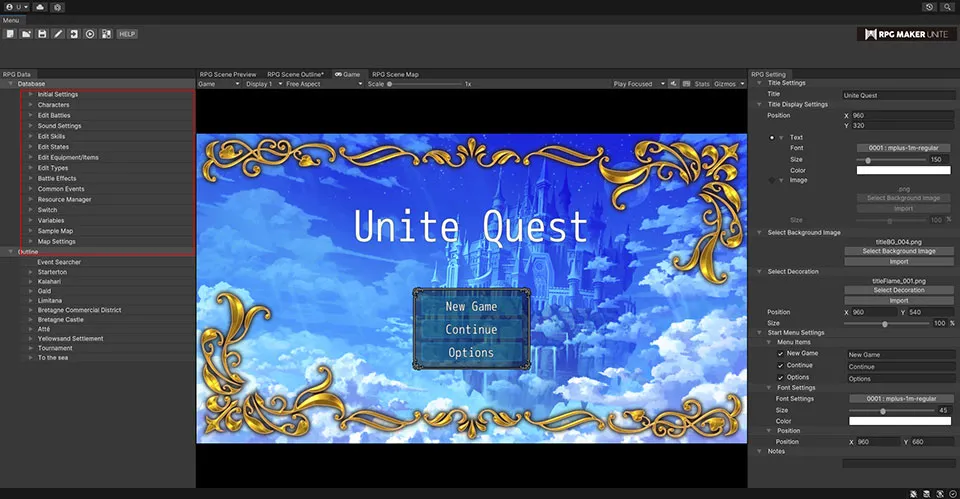Select the Image radio button for title display
The height and width of the screenshot is (499, 960).
tap(771, 181)
